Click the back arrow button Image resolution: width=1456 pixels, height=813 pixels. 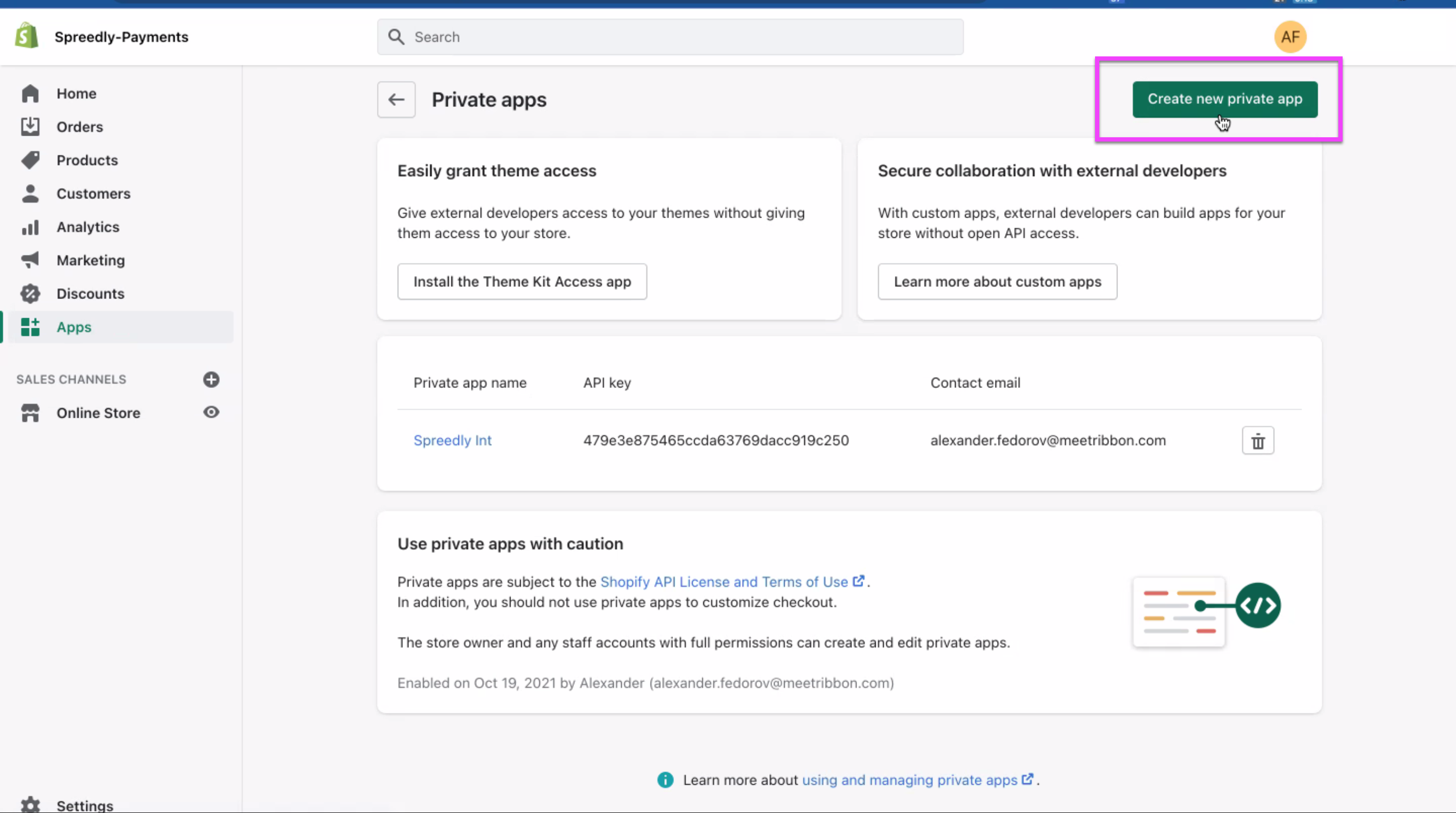coord(396,99)
